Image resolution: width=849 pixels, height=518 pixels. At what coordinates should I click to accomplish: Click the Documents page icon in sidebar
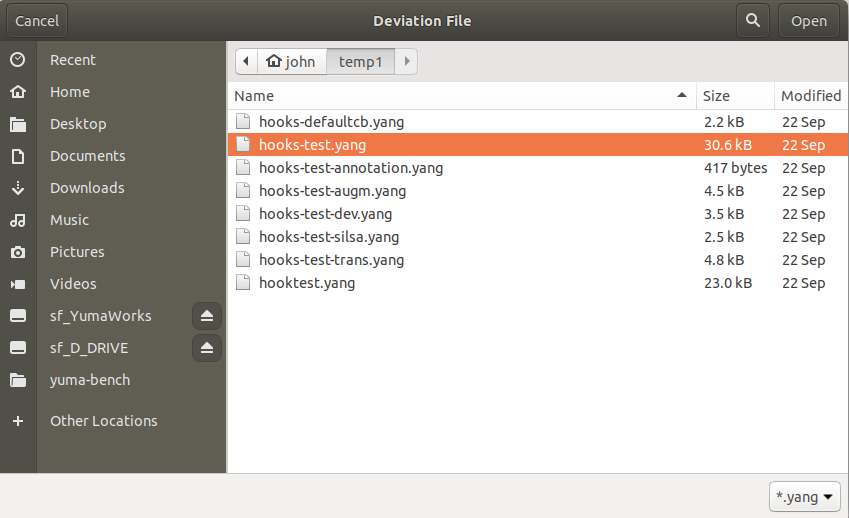pyautogui.click(x=17, y=156)
